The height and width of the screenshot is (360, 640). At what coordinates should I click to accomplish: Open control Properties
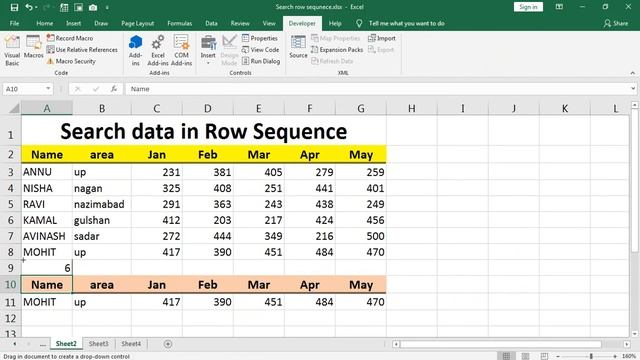click(x=260, y=38)
